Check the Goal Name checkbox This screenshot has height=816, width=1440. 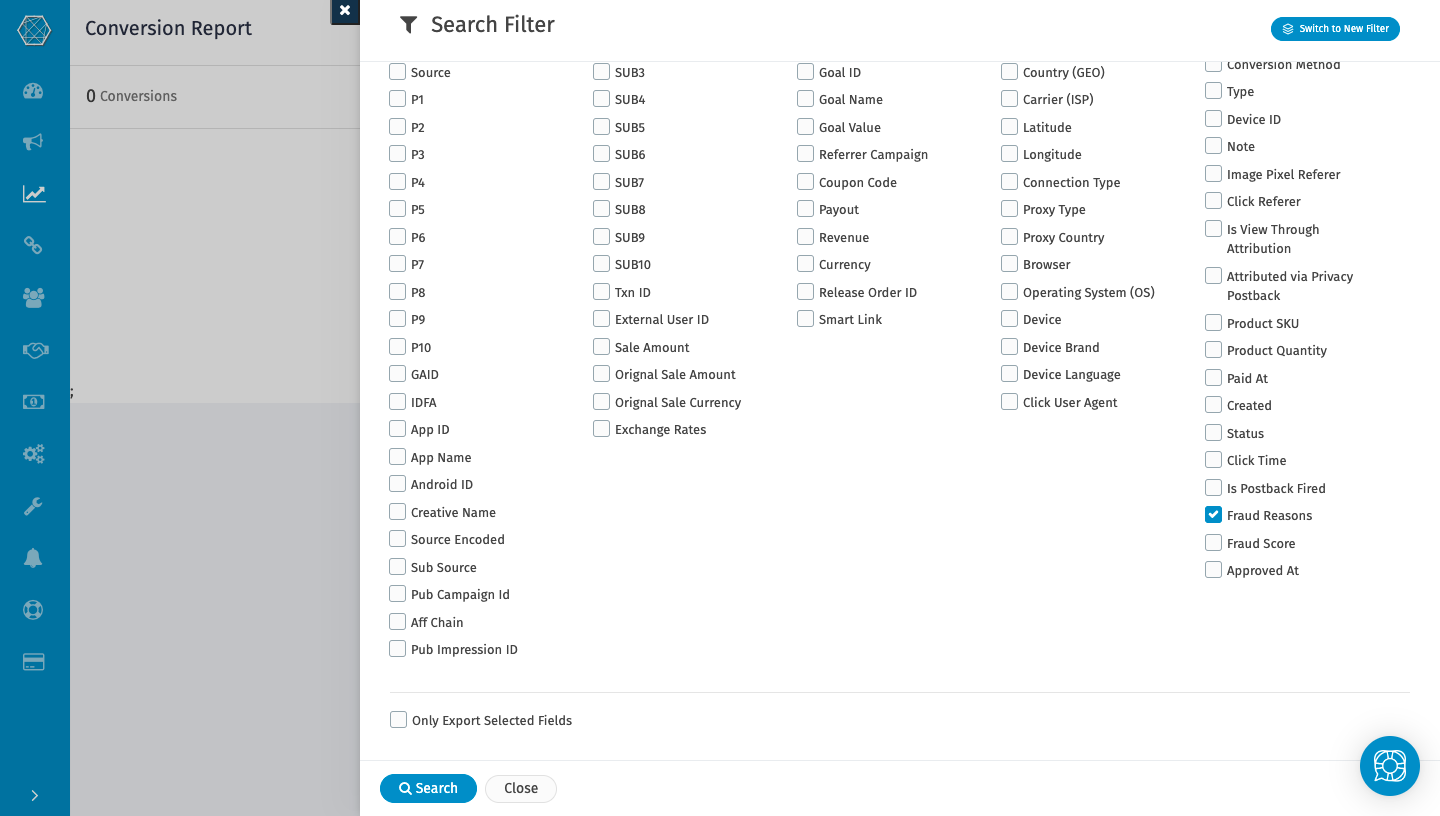point(805,99)
